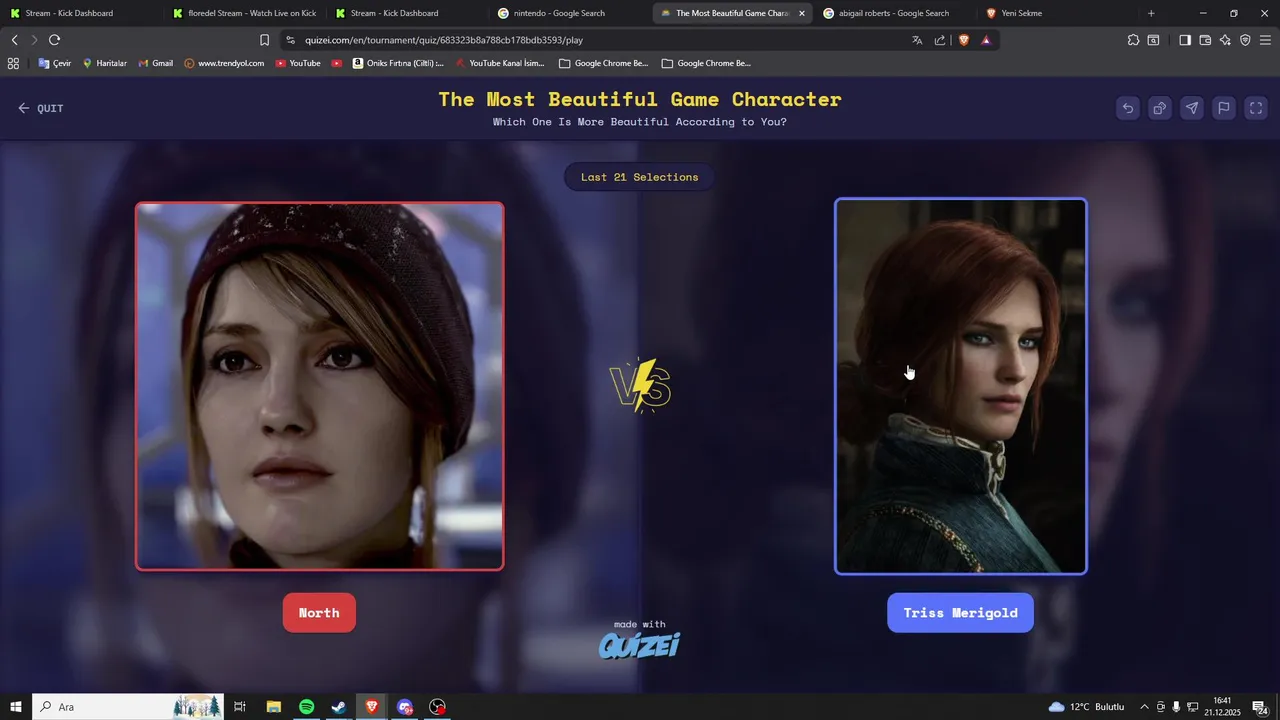Click the browser back arrow

point(14,40)
